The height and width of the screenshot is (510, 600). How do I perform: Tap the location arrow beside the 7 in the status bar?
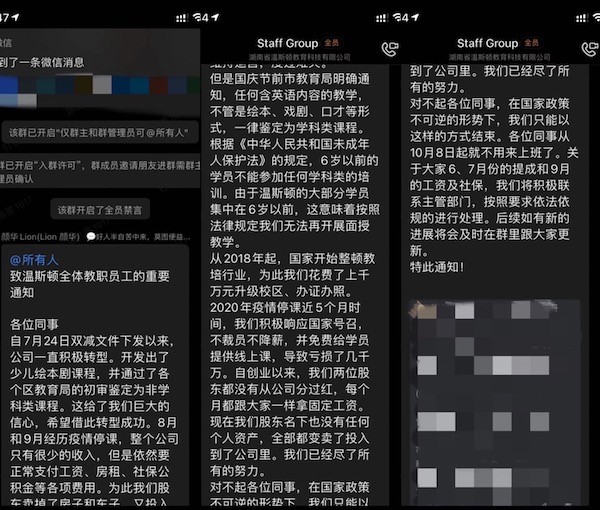click(x=15, y=17)
